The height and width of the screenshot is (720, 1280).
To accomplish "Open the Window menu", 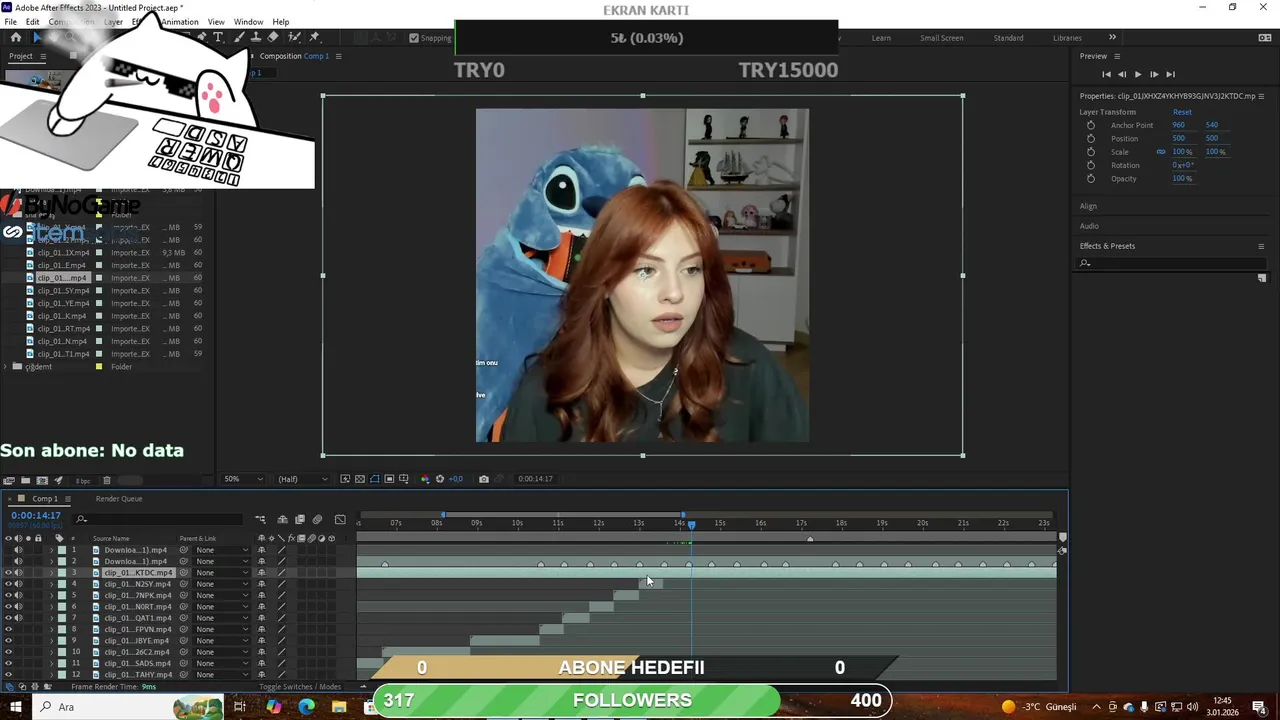I will (248, 21).
